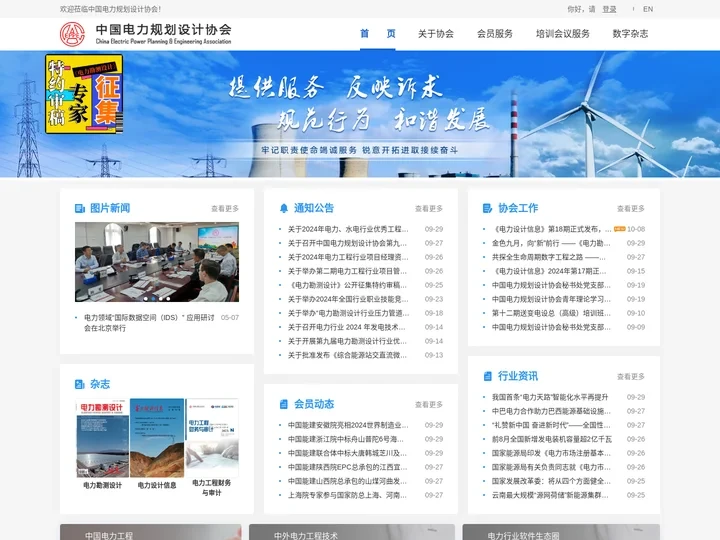
Task: Open the 特约审稿专家征集 banner poster
Action: pos(84,94)
